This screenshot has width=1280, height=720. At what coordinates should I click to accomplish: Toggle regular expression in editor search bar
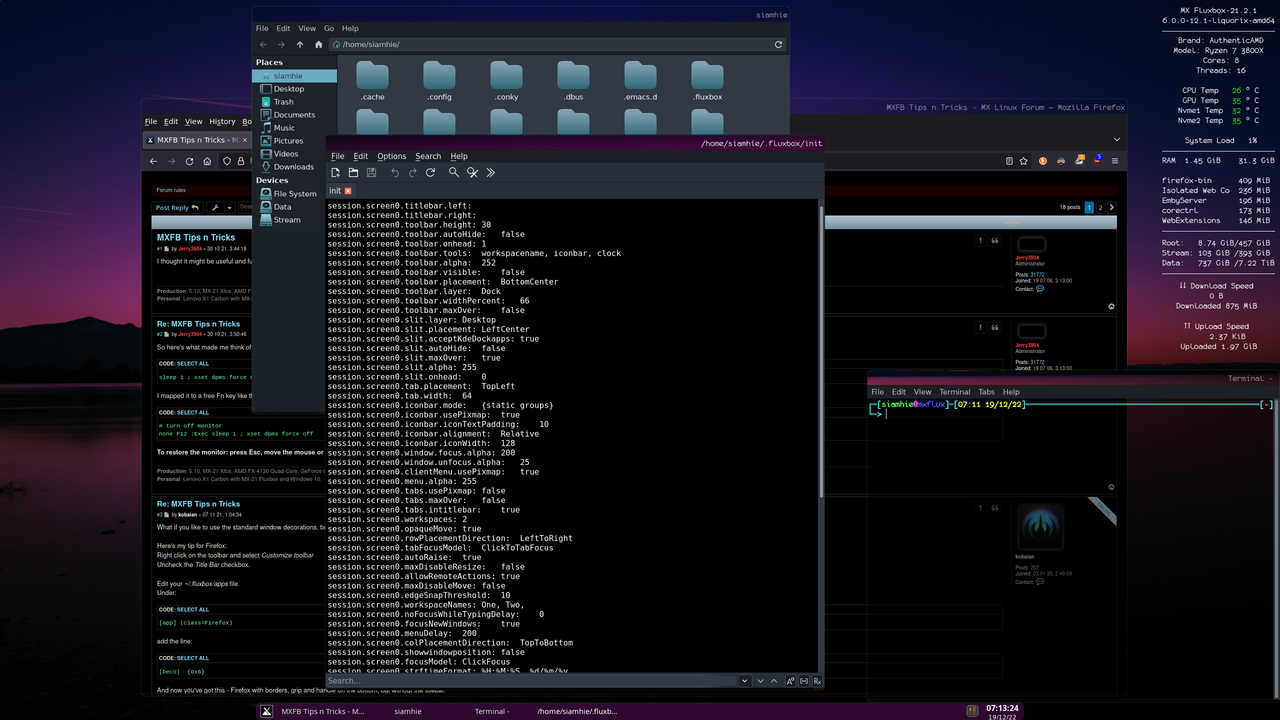pyautogui.click(x=817, y=681)
